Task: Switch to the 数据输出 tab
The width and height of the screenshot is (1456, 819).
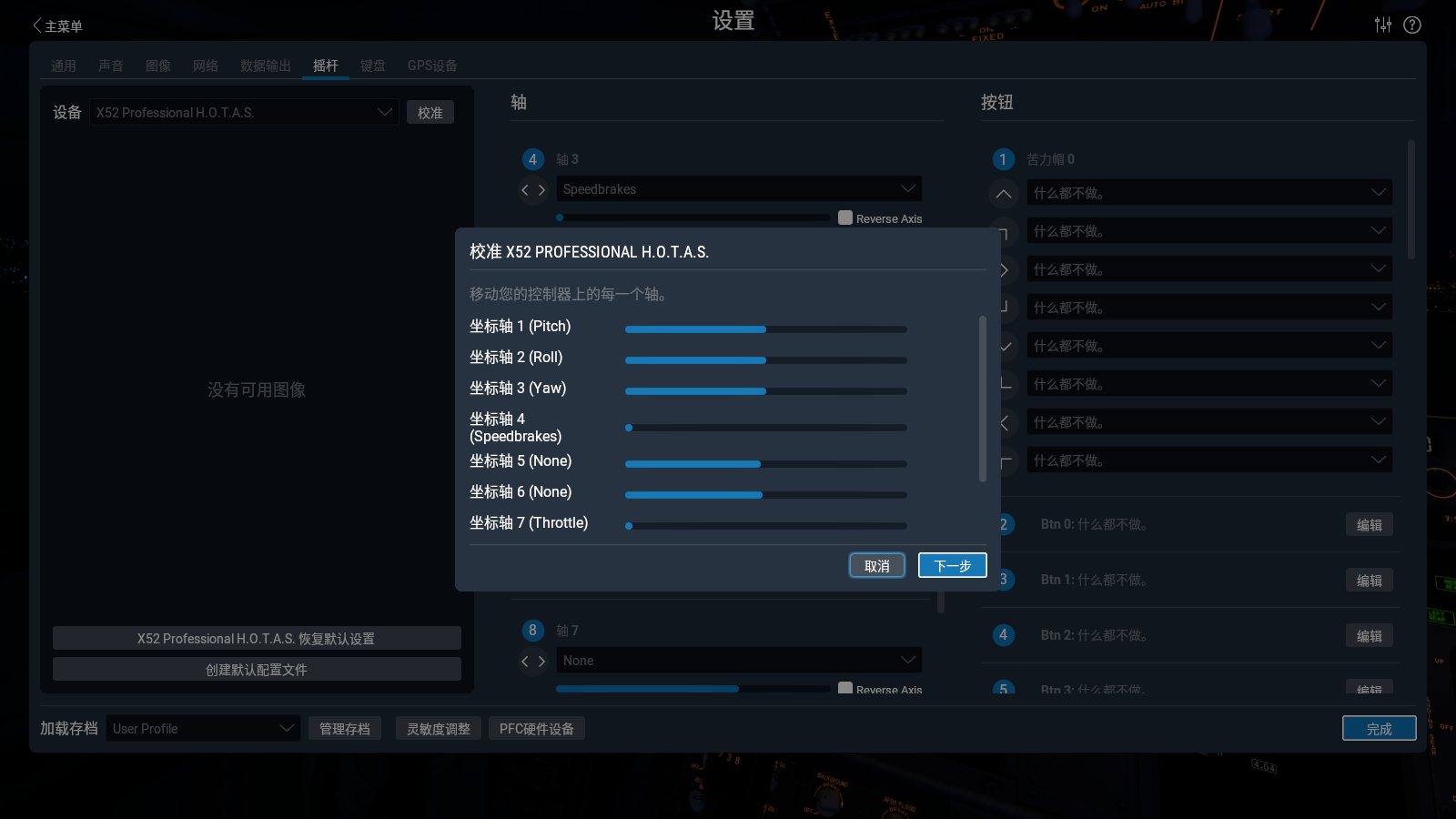Action: pos(266,66)
